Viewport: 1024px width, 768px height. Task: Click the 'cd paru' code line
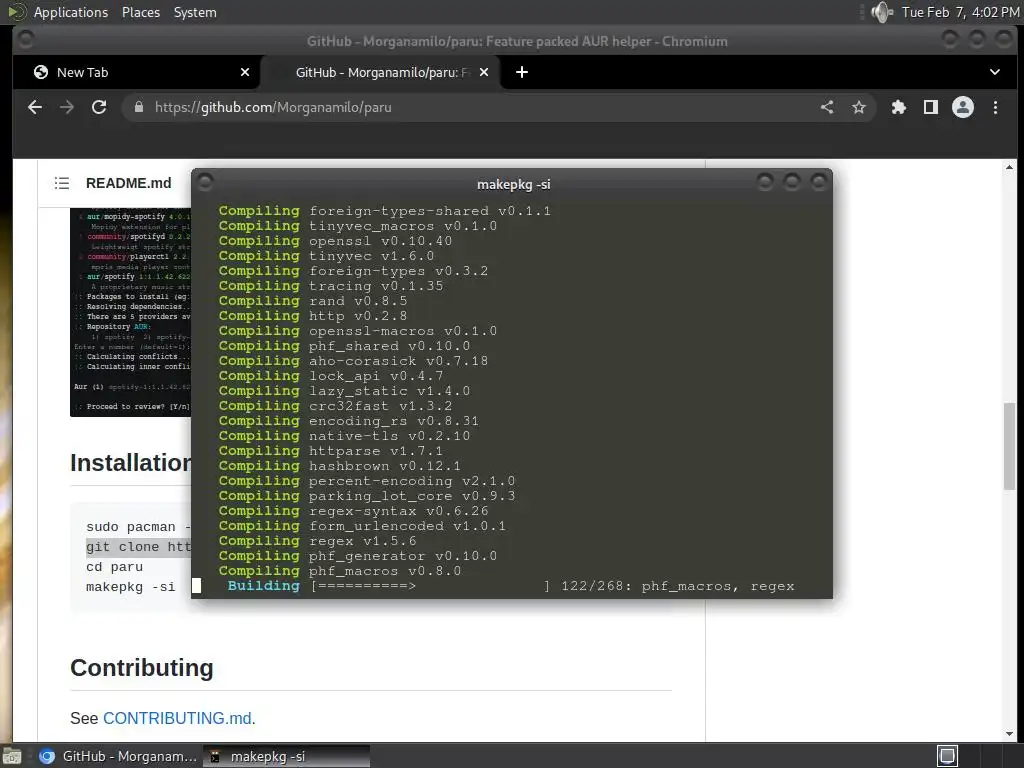coord(114,567)
